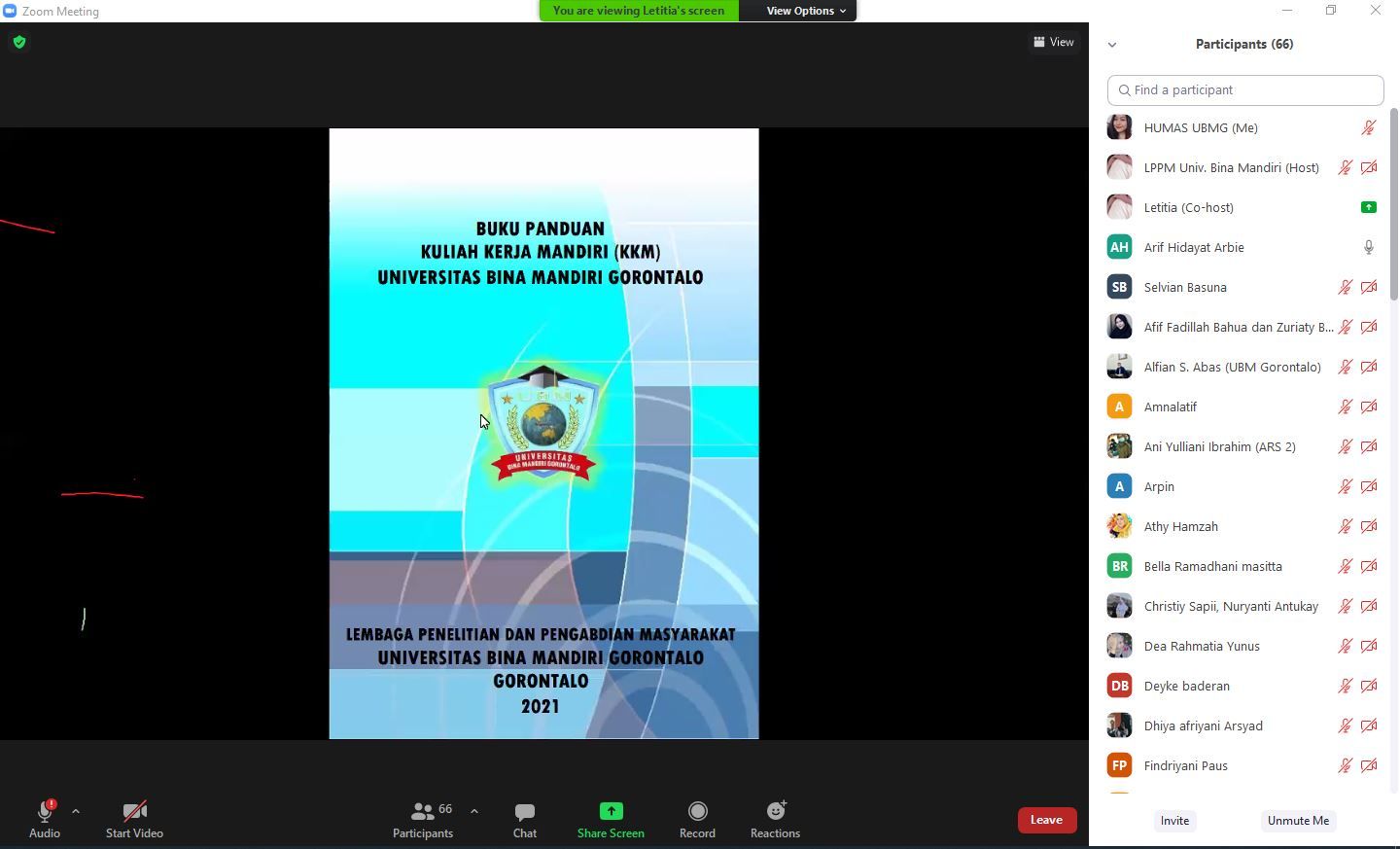The height and width of the screenshot is (849, 1400).
Task: Click the green encryption shield icon
Action: click(19, 42)
